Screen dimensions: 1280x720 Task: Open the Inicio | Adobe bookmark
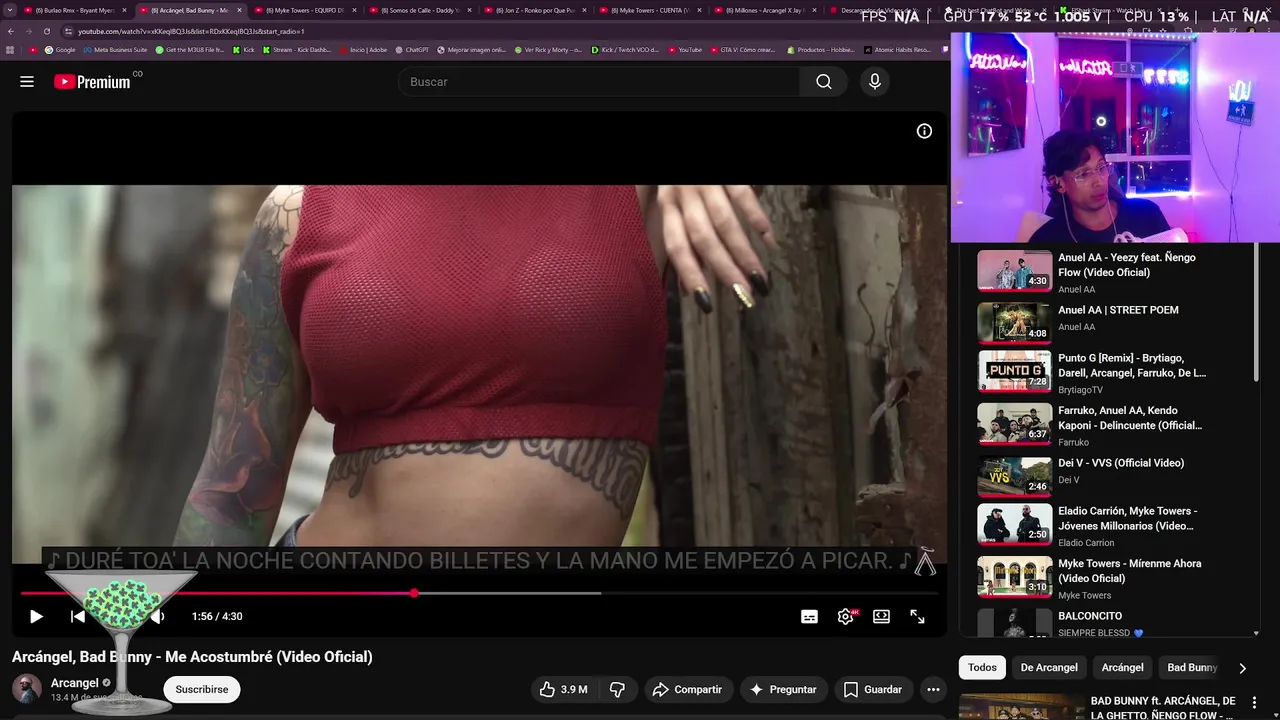[x=363, y=50]
